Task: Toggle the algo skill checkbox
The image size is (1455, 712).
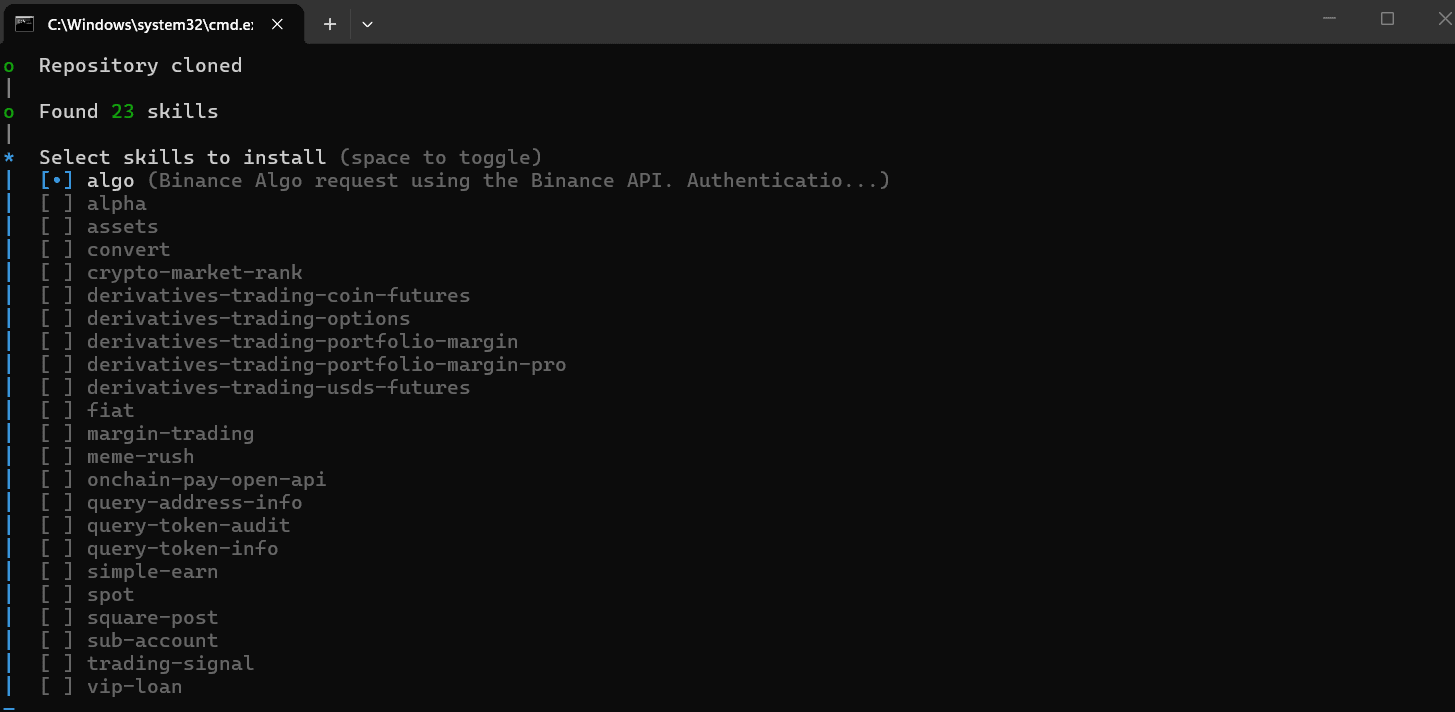Action: click(57, 181)
